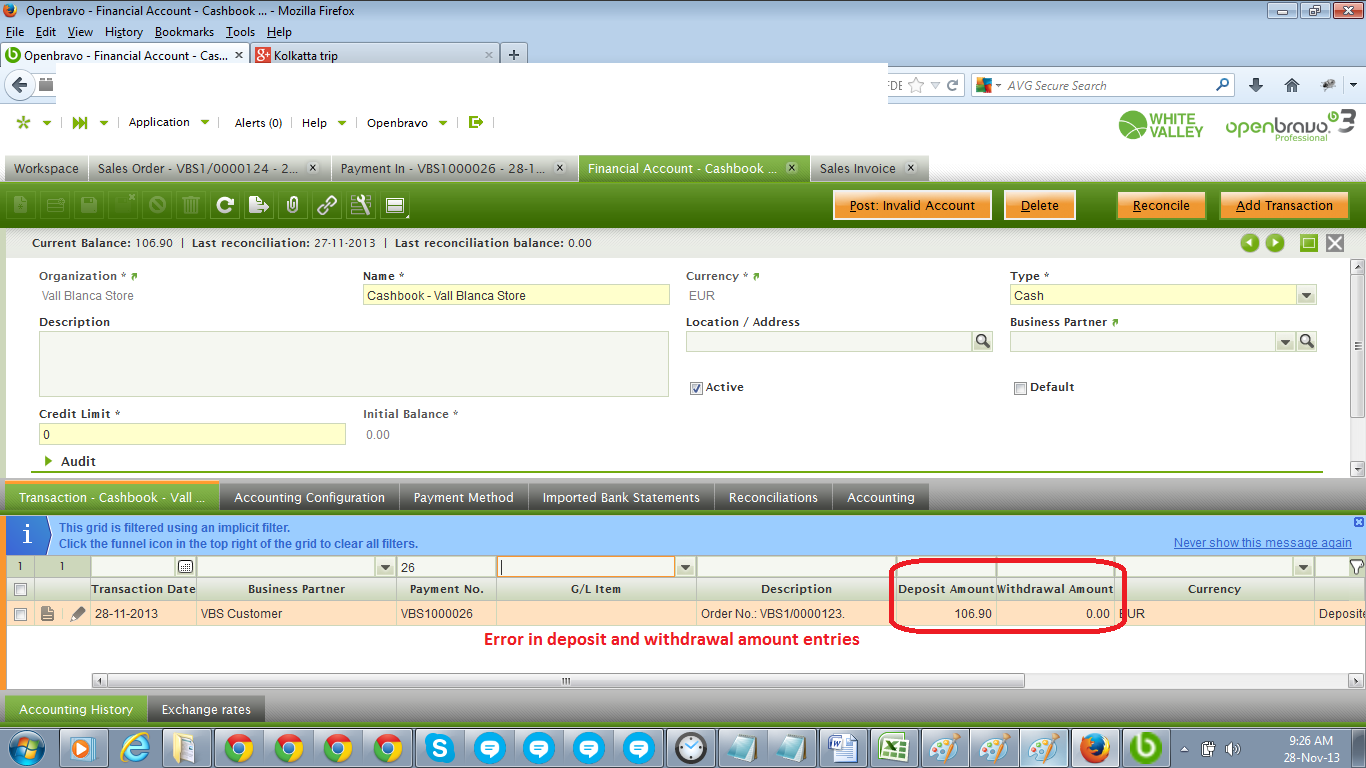
Task: Click the Post: Invalid Account button
Action: click(x=912, y=205)
